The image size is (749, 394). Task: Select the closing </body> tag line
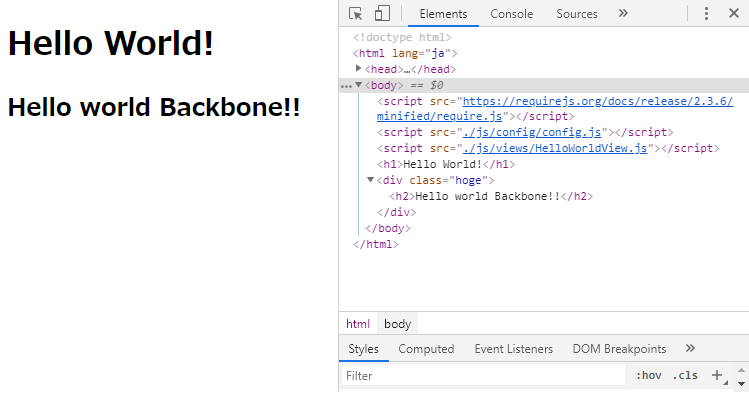pyautogui.click(x=388, y=228)
